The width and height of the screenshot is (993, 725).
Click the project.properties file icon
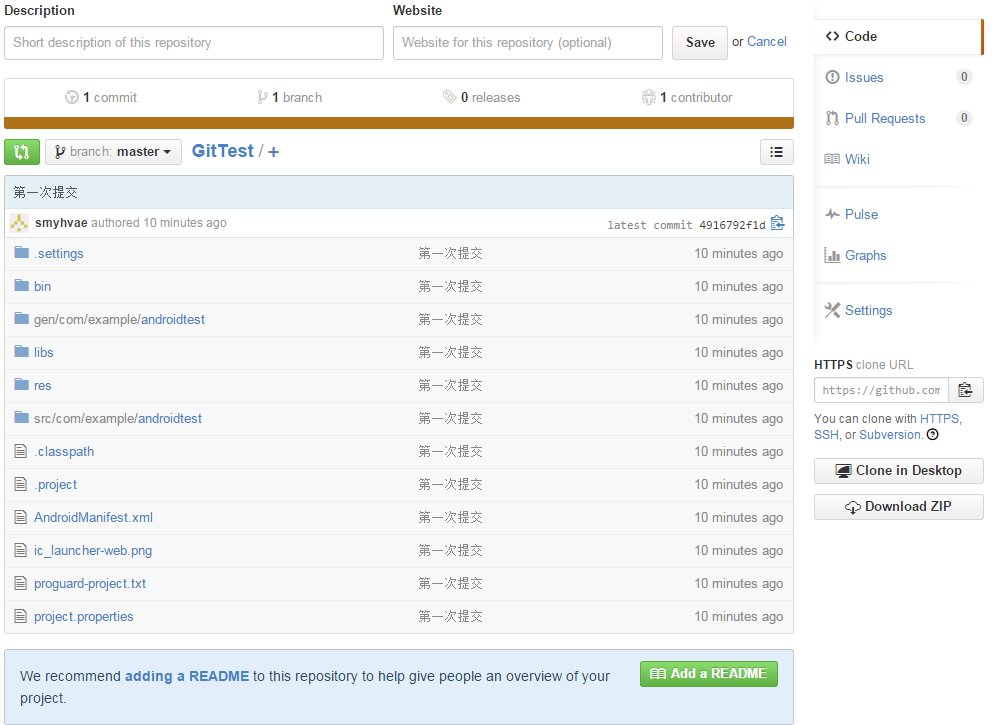coord(21,615)
